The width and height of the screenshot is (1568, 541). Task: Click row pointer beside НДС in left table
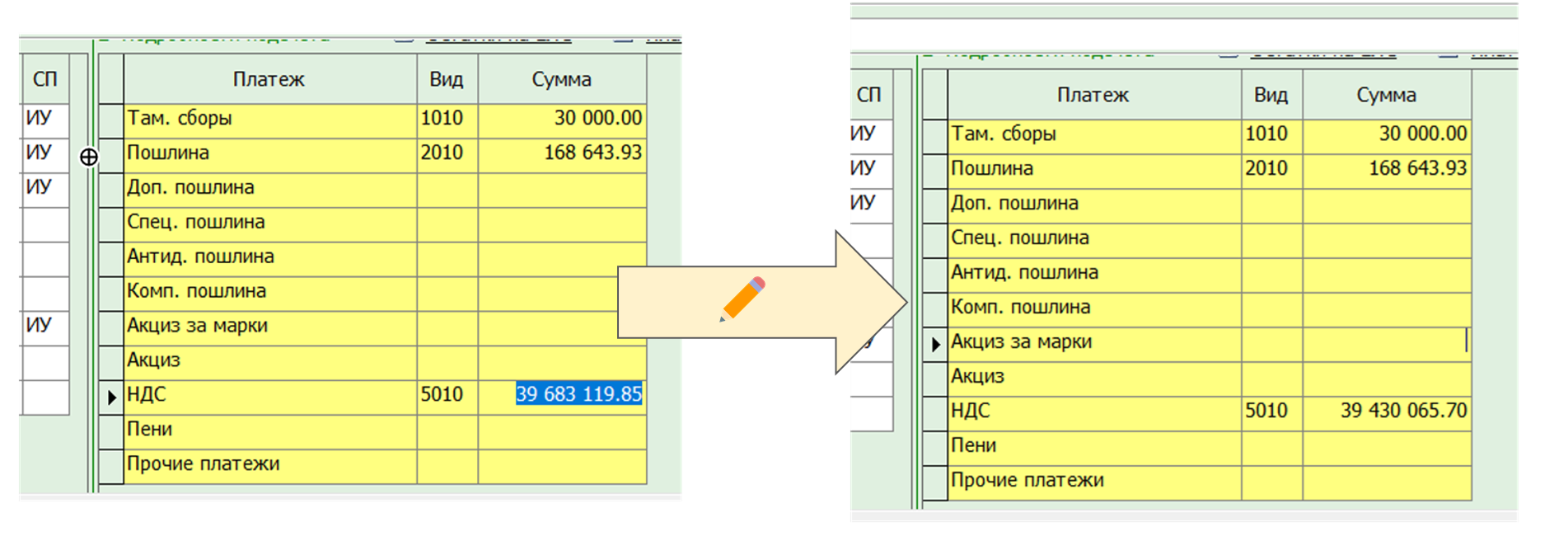click(x=111, y=397)
